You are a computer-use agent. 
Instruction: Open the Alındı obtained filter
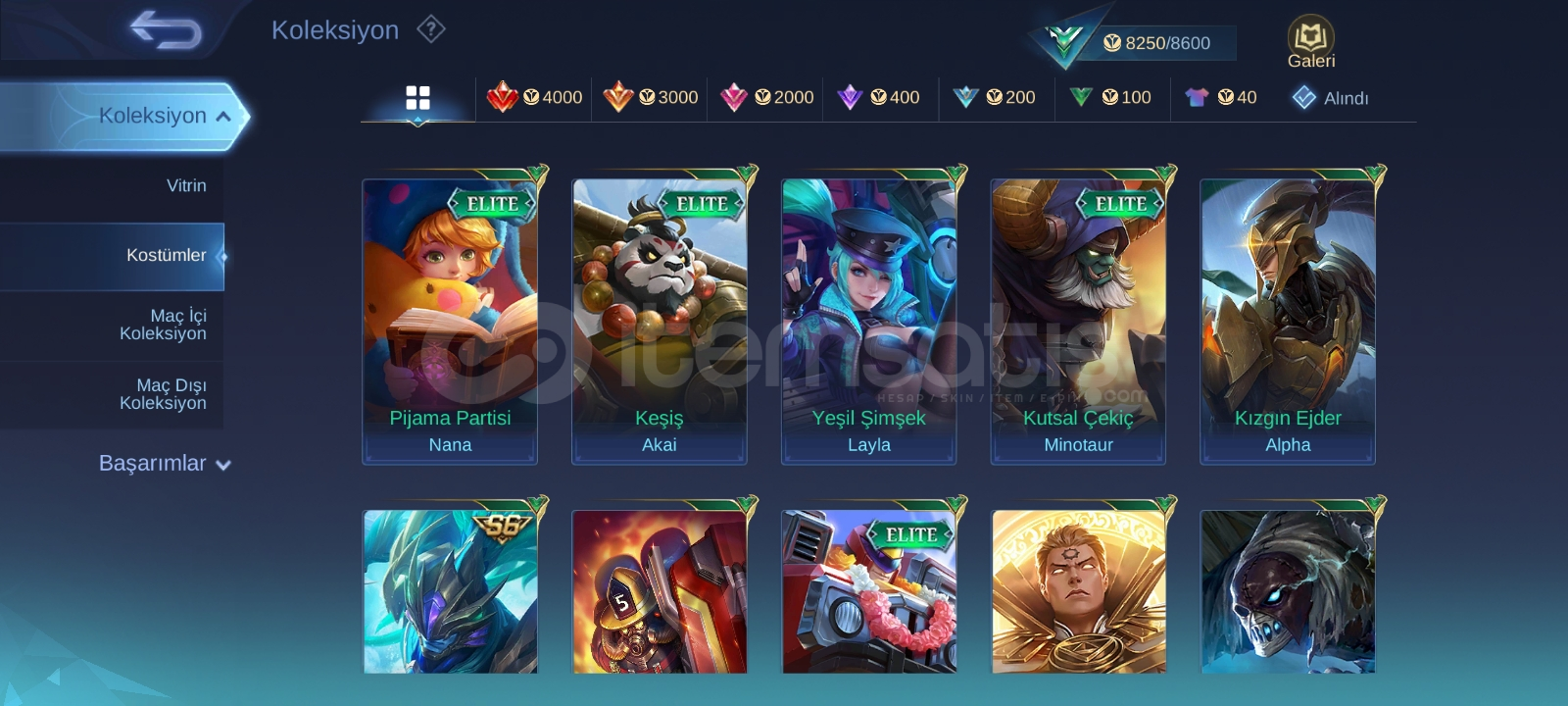click(x=1330, y=98)
